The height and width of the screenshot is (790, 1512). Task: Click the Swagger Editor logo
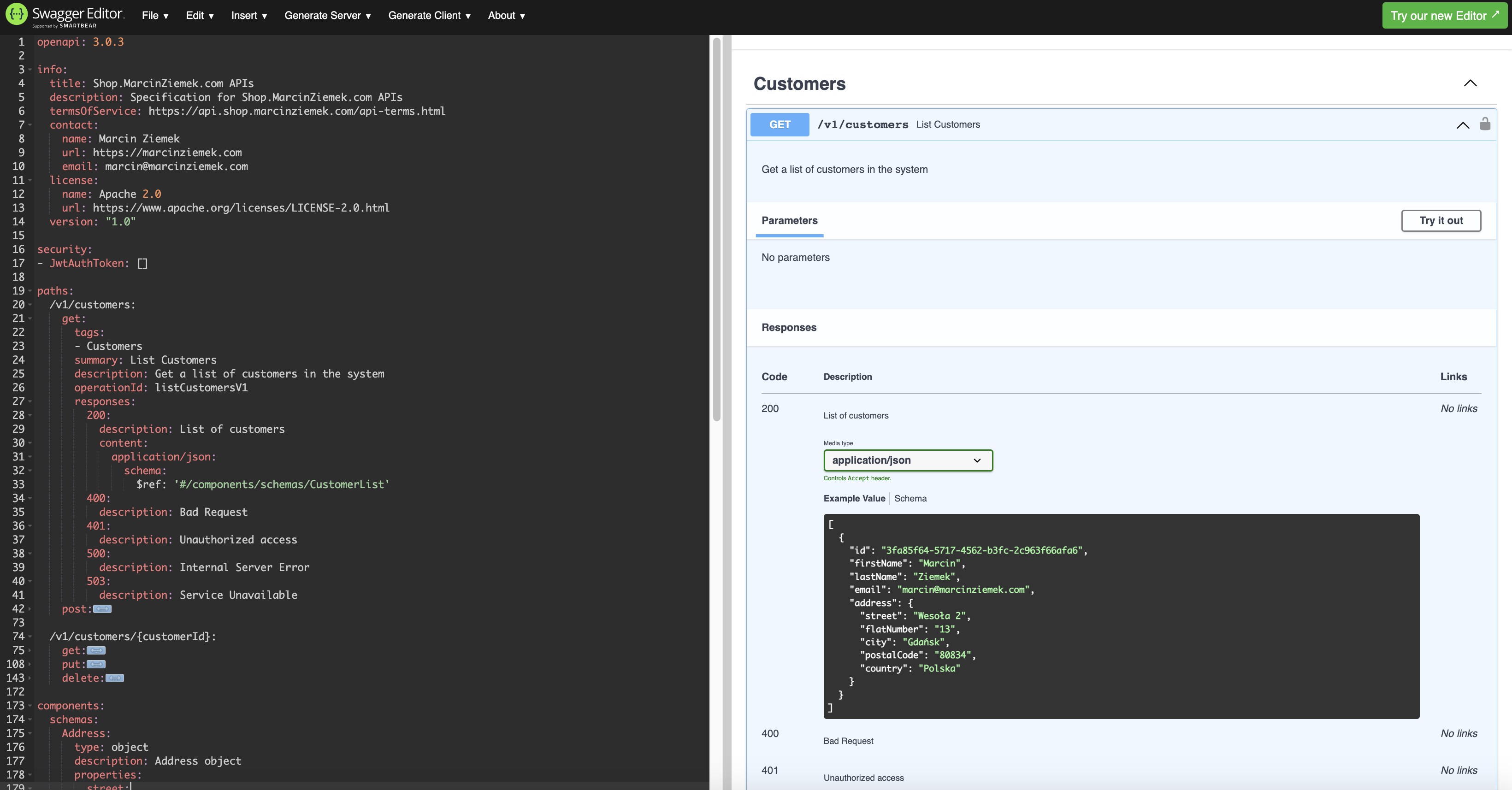65,15
